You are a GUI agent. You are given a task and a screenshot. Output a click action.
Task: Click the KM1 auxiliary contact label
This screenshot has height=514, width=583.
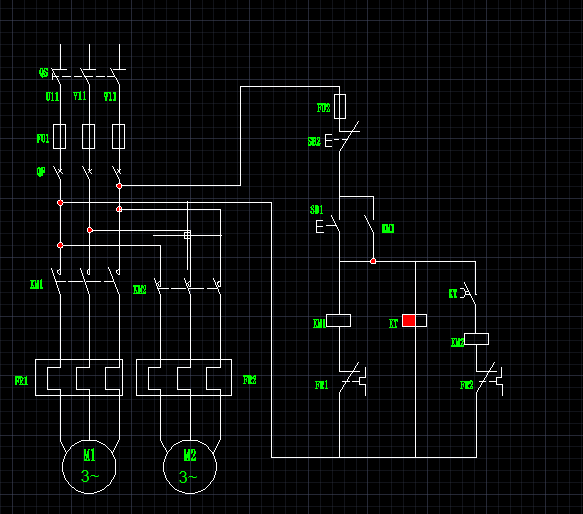[x=388, y=228]
